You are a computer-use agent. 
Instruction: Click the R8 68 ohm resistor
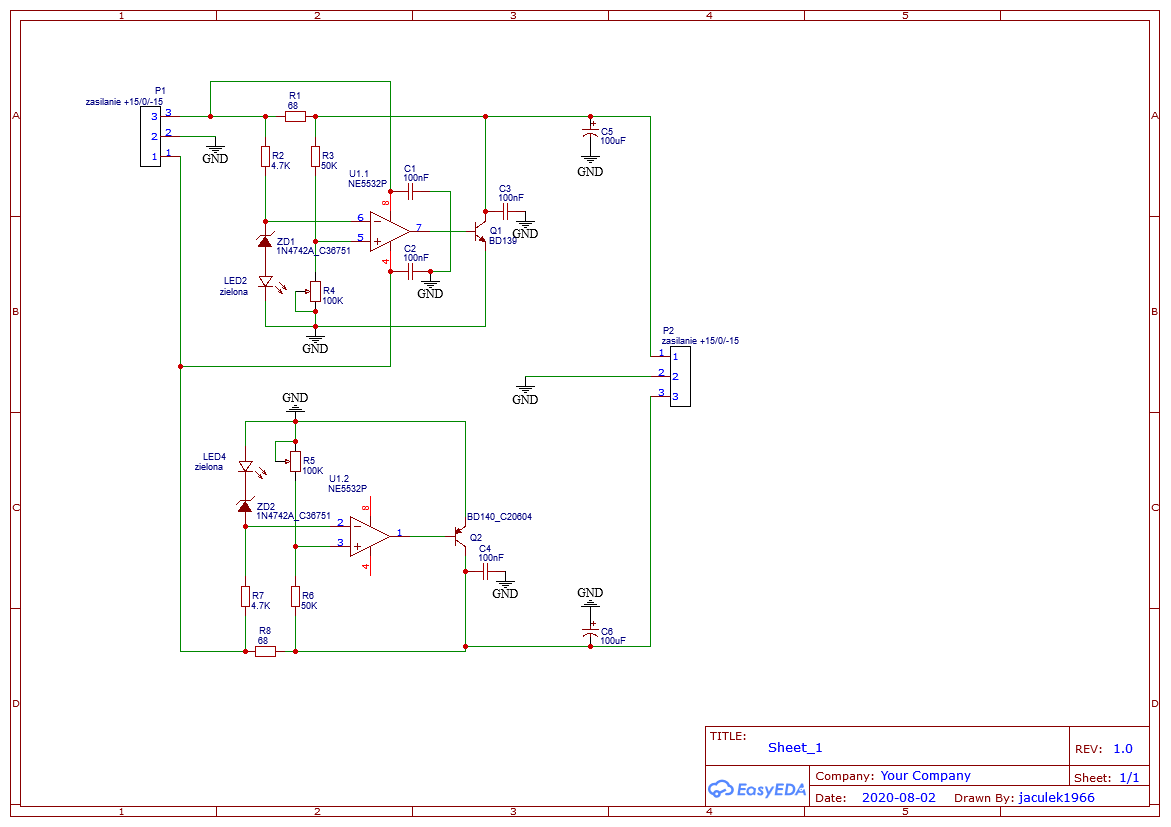click(265, 651)
